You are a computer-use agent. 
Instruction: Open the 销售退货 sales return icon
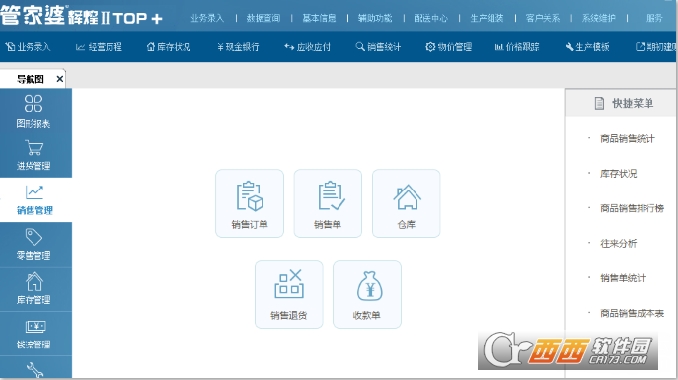tap(289, 294)
